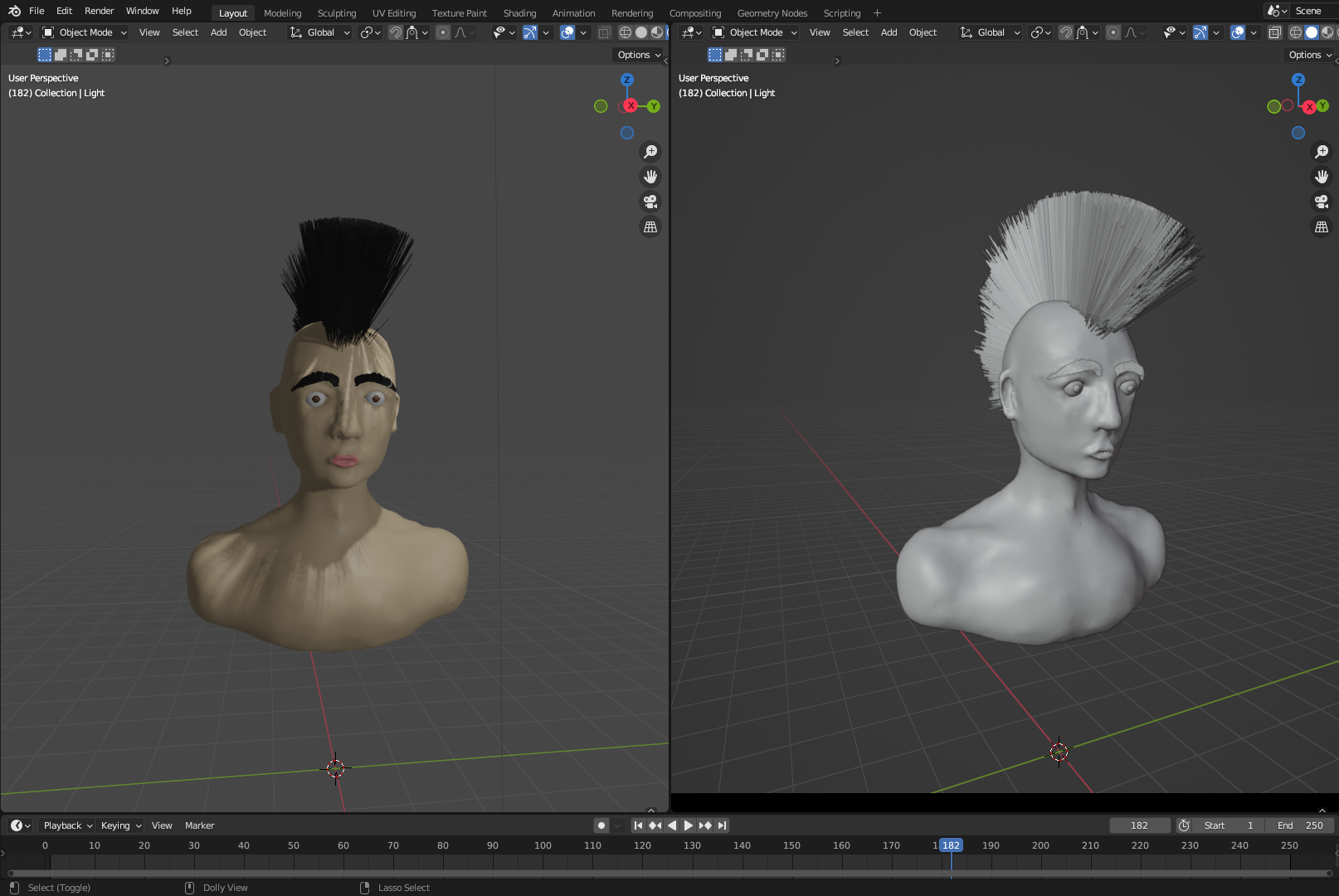Image resolution: width=1339 pixels, height=896 pixels.
Task: Click the zoom magnifier in left viewport
Action: pyautogui.click(x=650, y=152)
